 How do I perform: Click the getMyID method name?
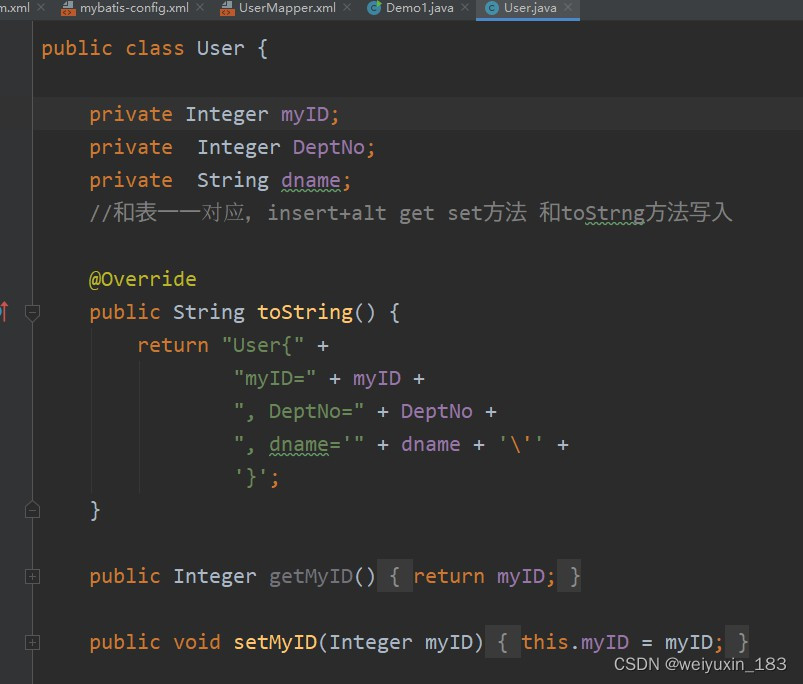tap(311, 576)
